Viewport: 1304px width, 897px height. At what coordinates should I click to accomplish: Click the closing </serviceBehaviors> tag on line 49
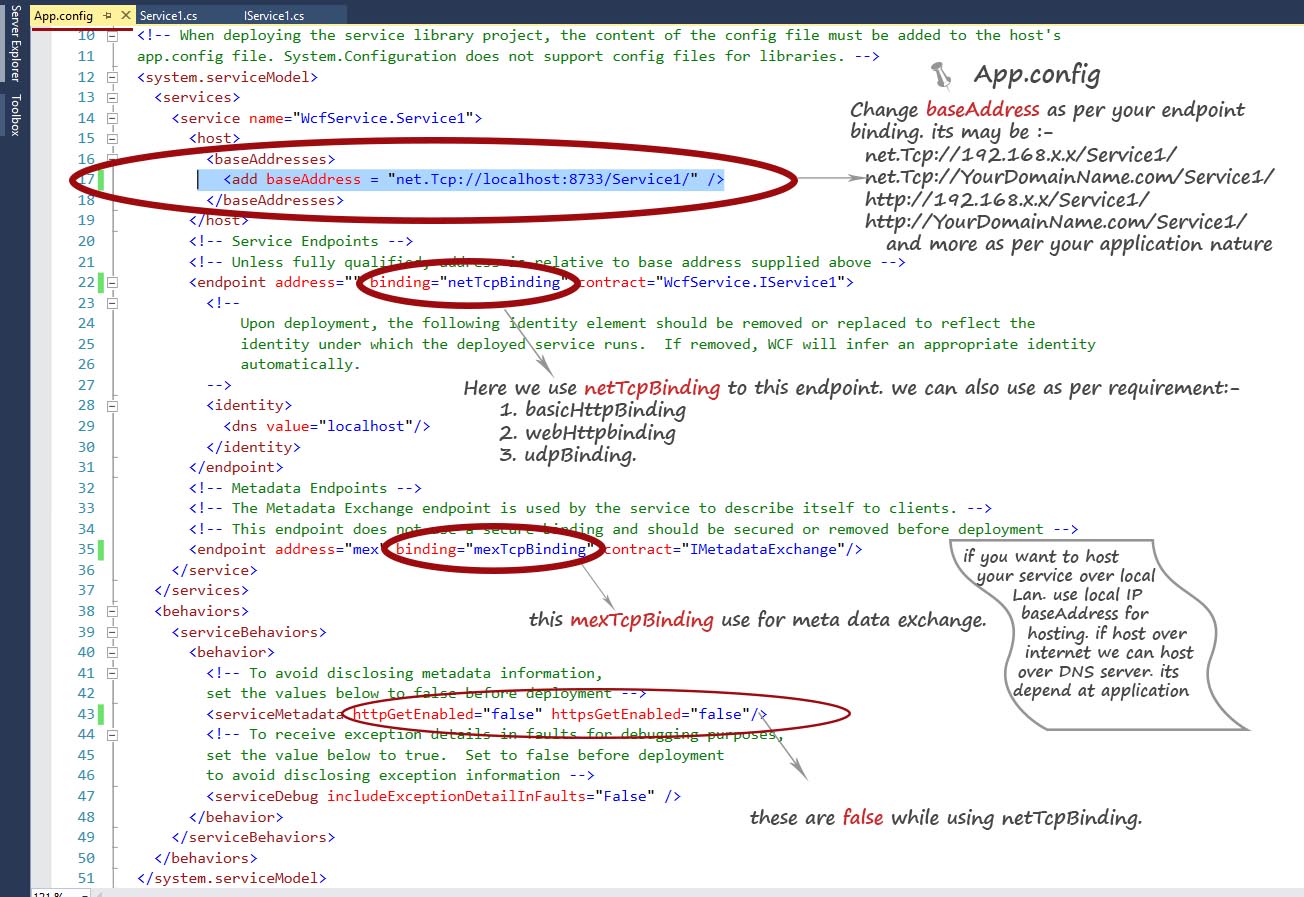coord(253,837)
